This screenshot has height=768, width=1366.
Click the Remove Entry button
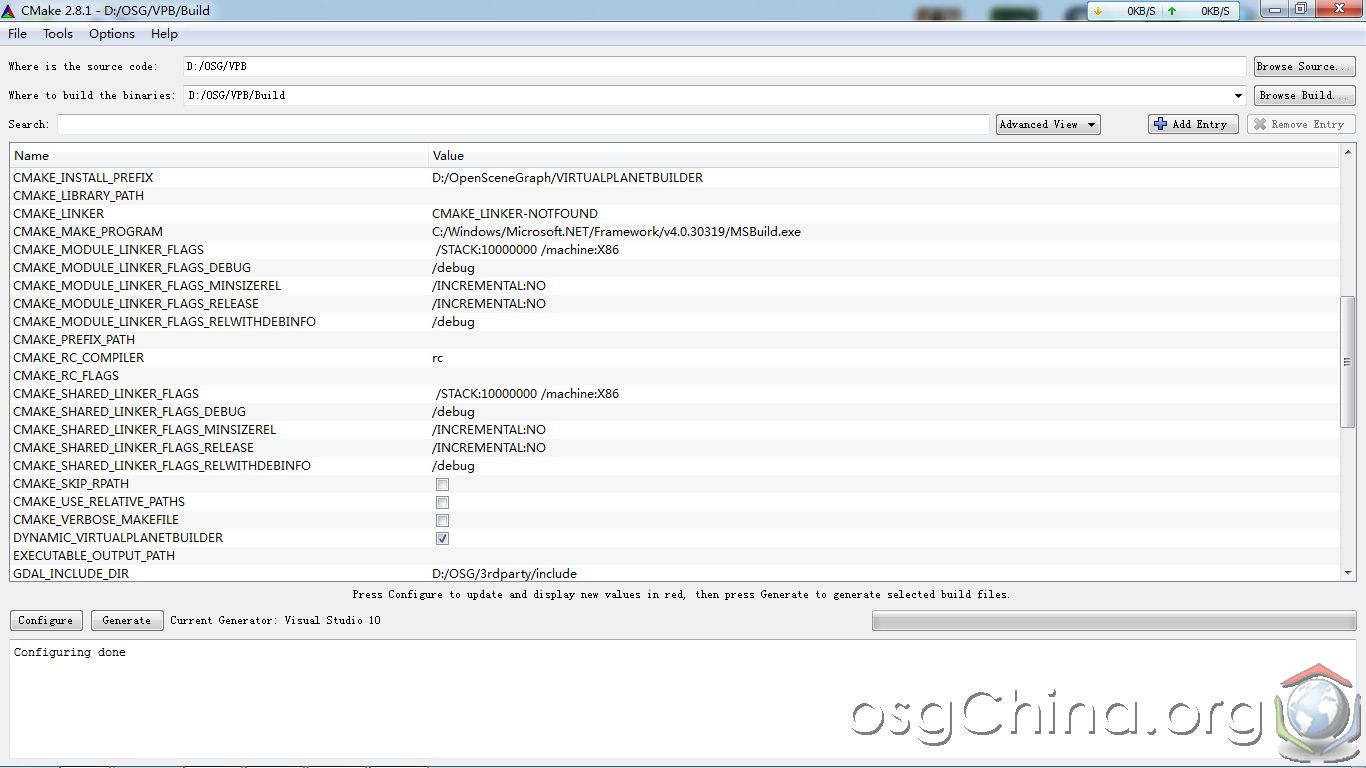coord(1301,124)
